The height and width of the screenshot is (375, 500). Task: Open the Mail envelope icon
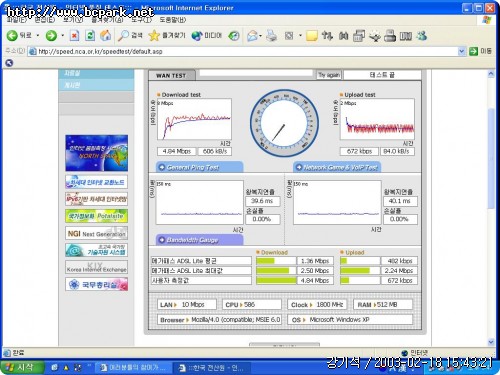253,36
